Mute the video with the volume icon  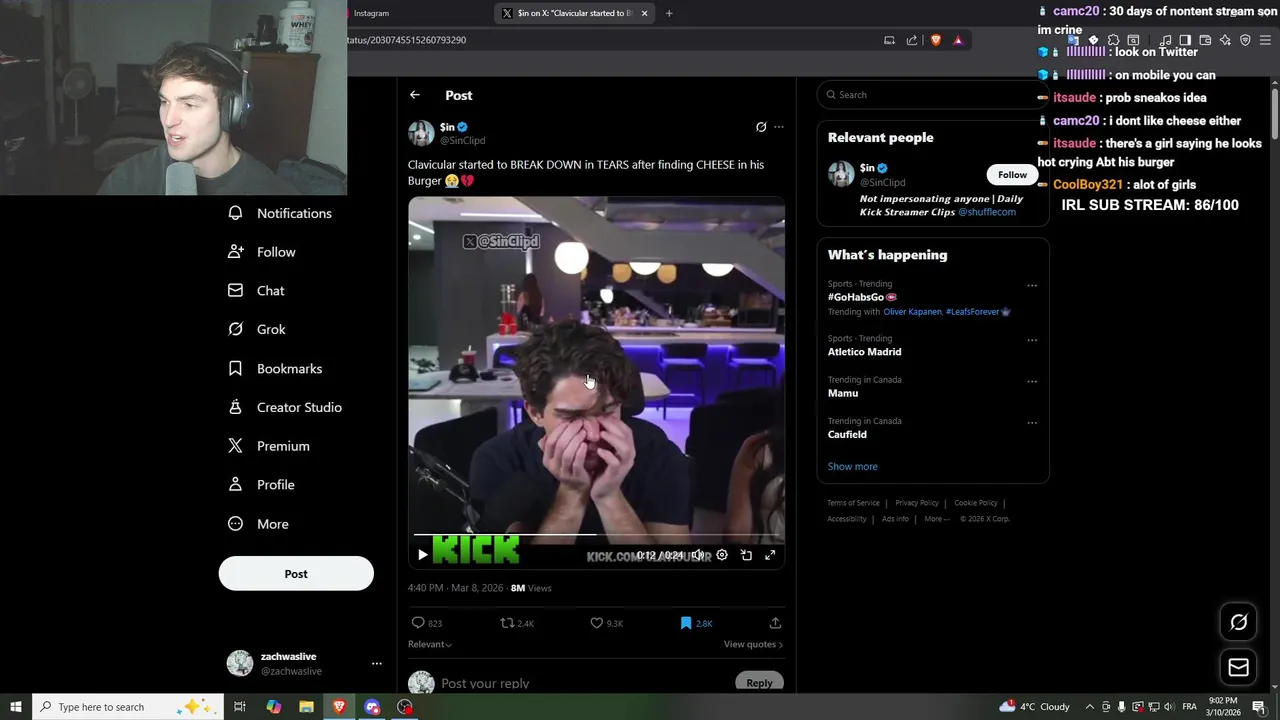click(697, 555)
